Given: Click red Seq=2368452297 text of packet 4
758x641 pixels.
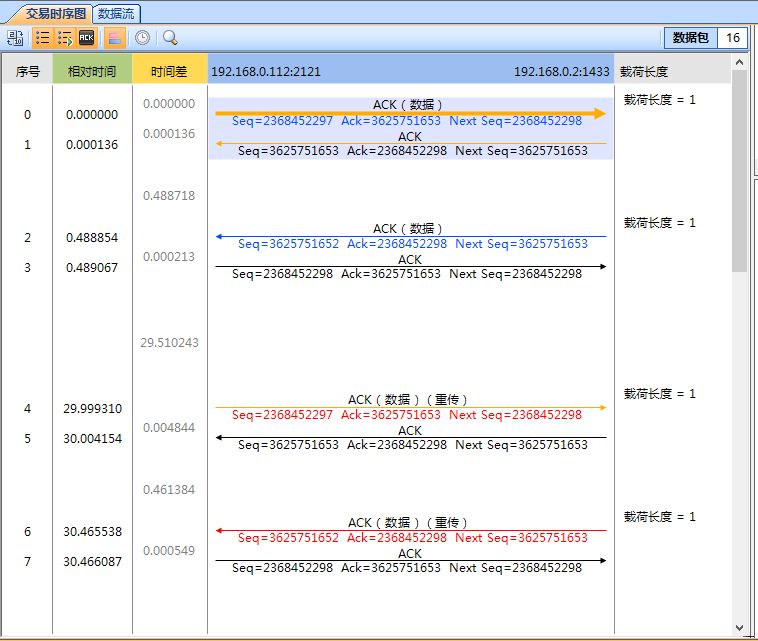Looking at the screenshot, I should click(x=282, y=415).
